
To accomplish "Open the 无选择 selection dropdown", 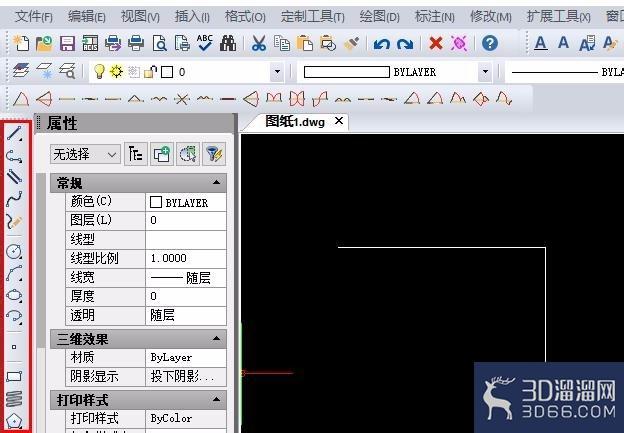I will tap(85, 154).
